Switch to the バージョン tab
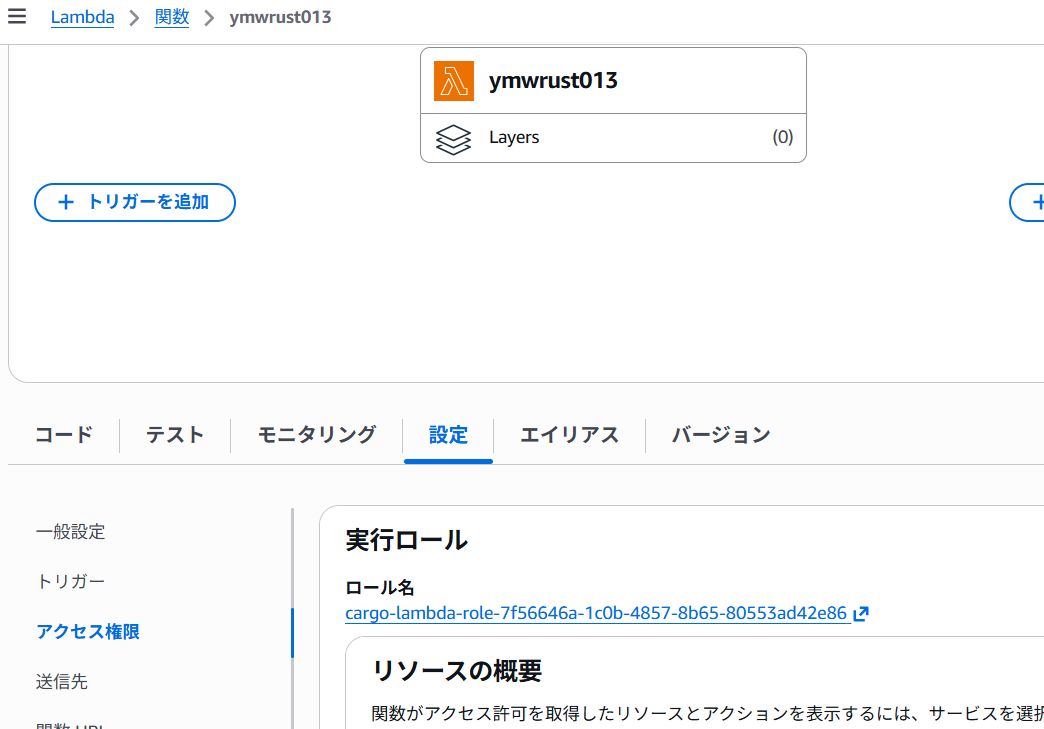1044x729 pixels. [720, 435]
